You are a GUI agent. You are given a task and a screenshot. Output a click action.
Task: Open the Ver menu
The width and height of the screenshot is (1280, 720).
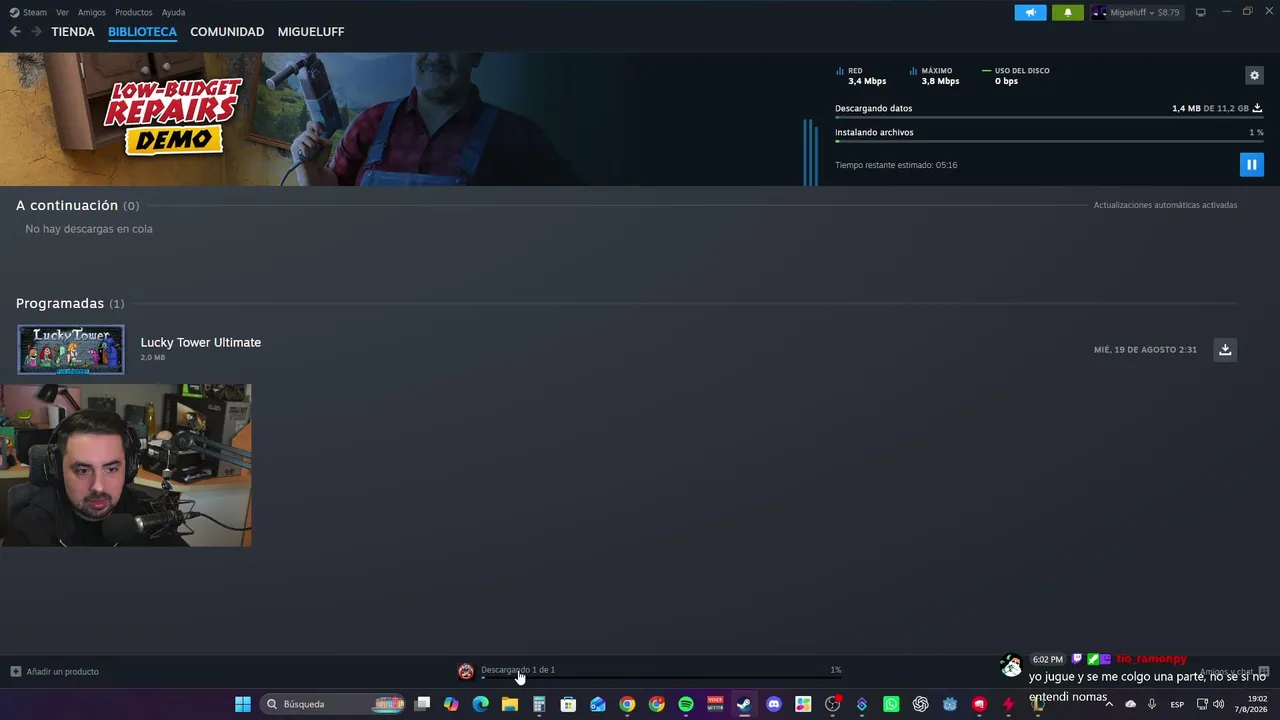coord(62,13)
